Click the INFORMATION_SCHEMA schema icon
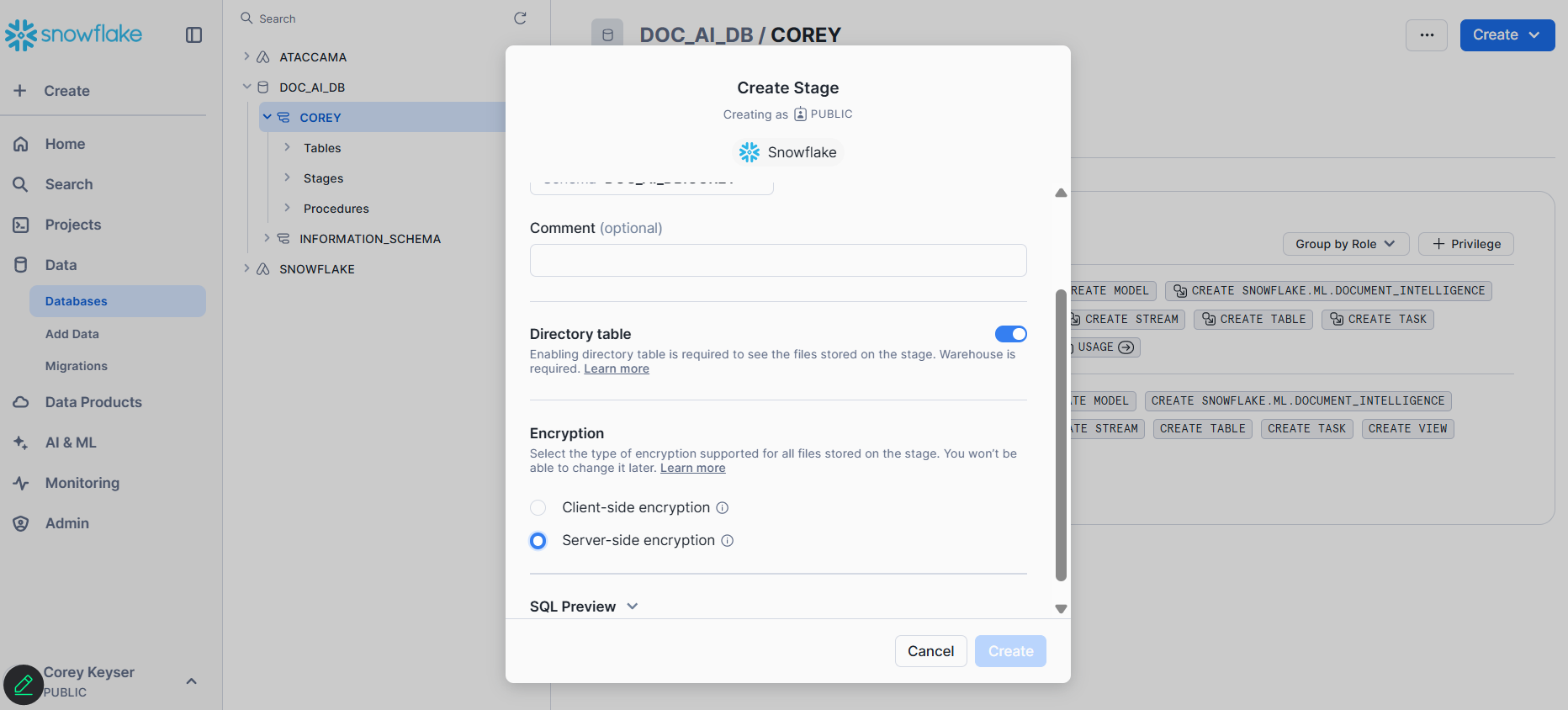1568x710 pixels. point(283,239)
